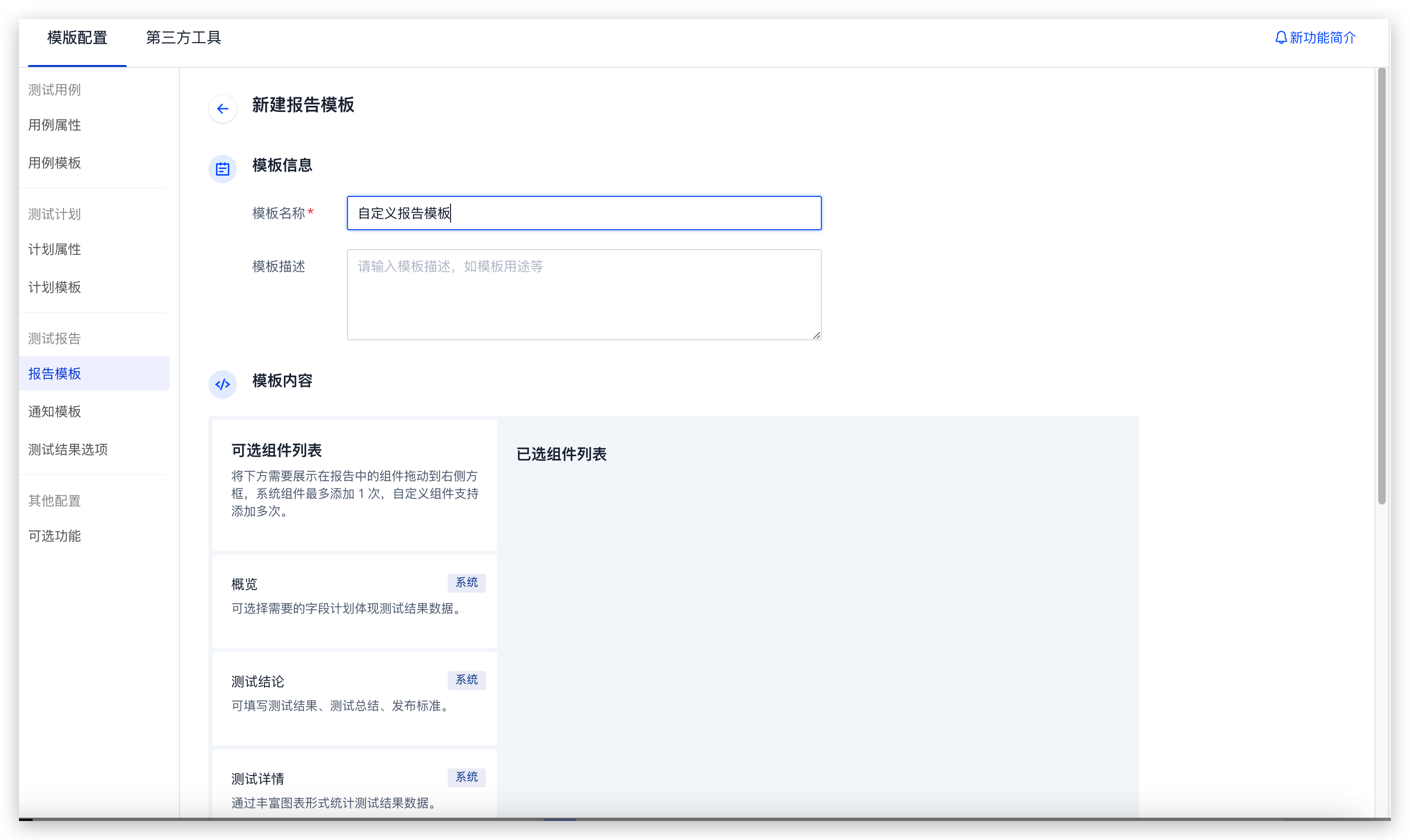The height and width of the screenshot is (840, 1410).
Task: Click the 测试用例 sidebar group label
Action: click(55, 90)
